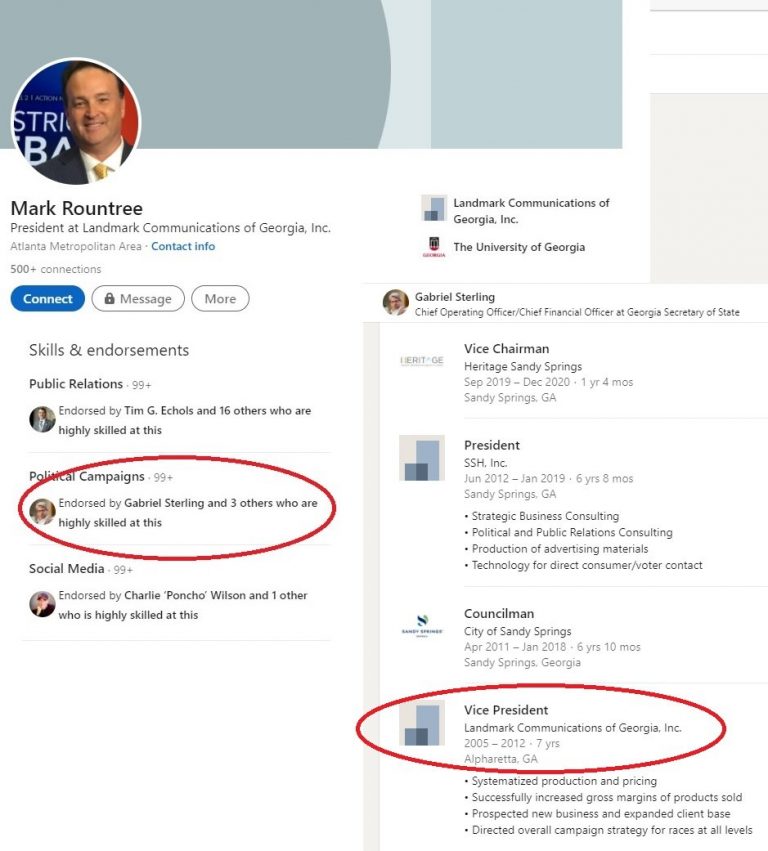Open the Social Media skill
768x851 pixels.
click(x=67, y=569)
